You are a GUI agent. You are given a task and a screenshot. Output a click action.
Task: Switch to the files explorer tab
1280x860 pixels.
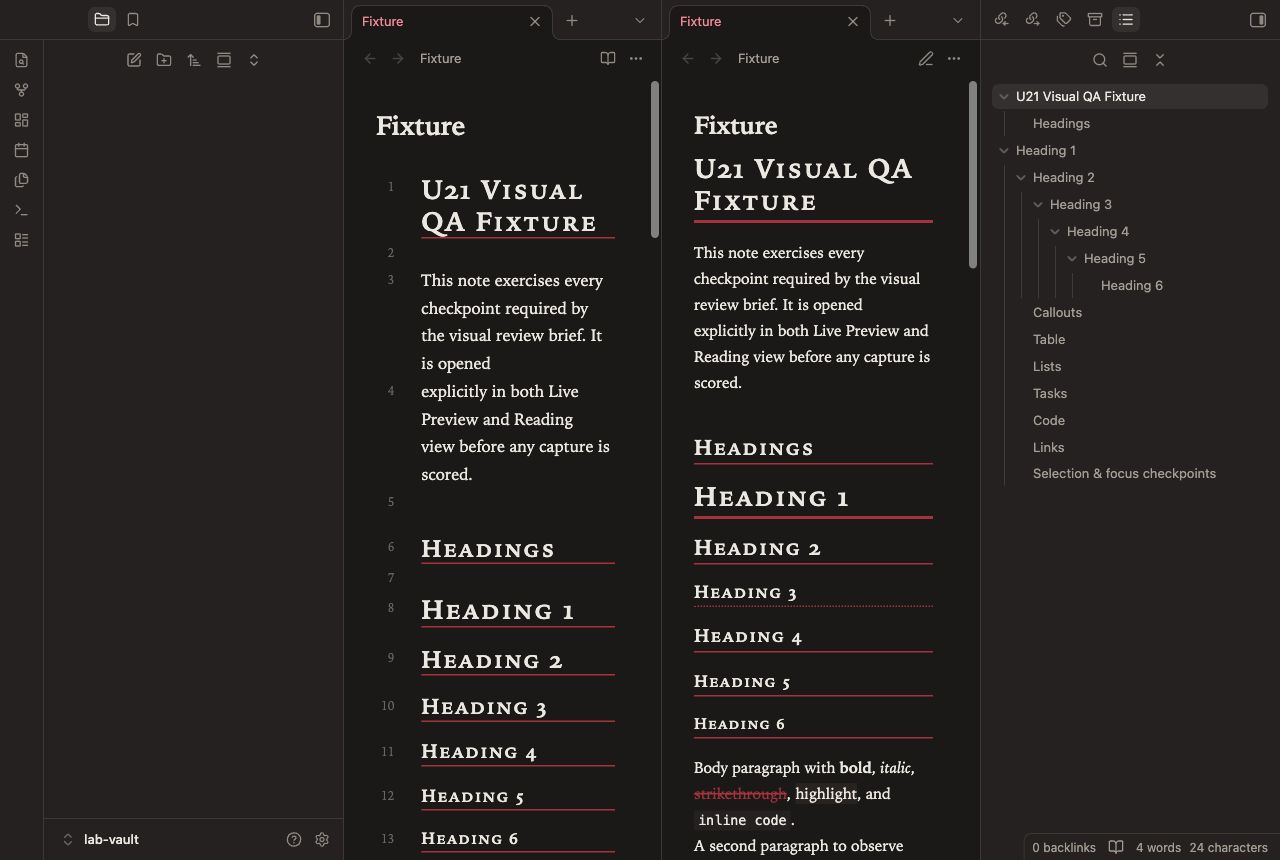101,20
